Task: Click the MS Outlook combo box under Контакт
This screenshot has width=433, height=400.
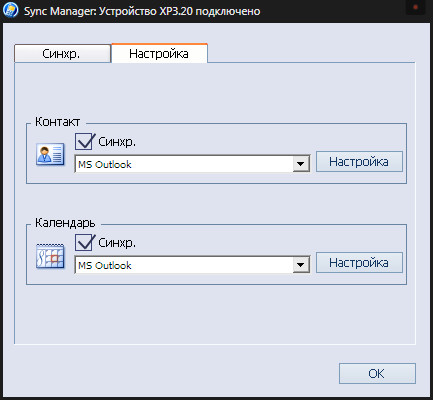Action: tap(192, 164)
